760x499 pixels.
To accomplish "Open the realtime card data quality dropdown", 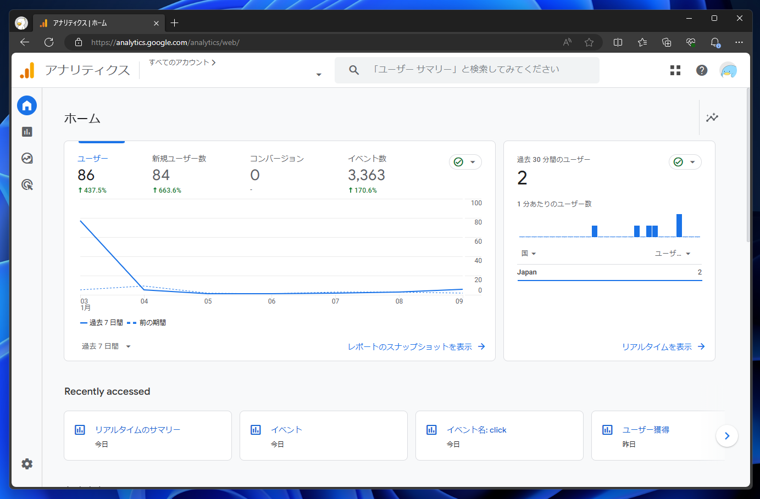I will pyautogui.click(x=685, y=162).
